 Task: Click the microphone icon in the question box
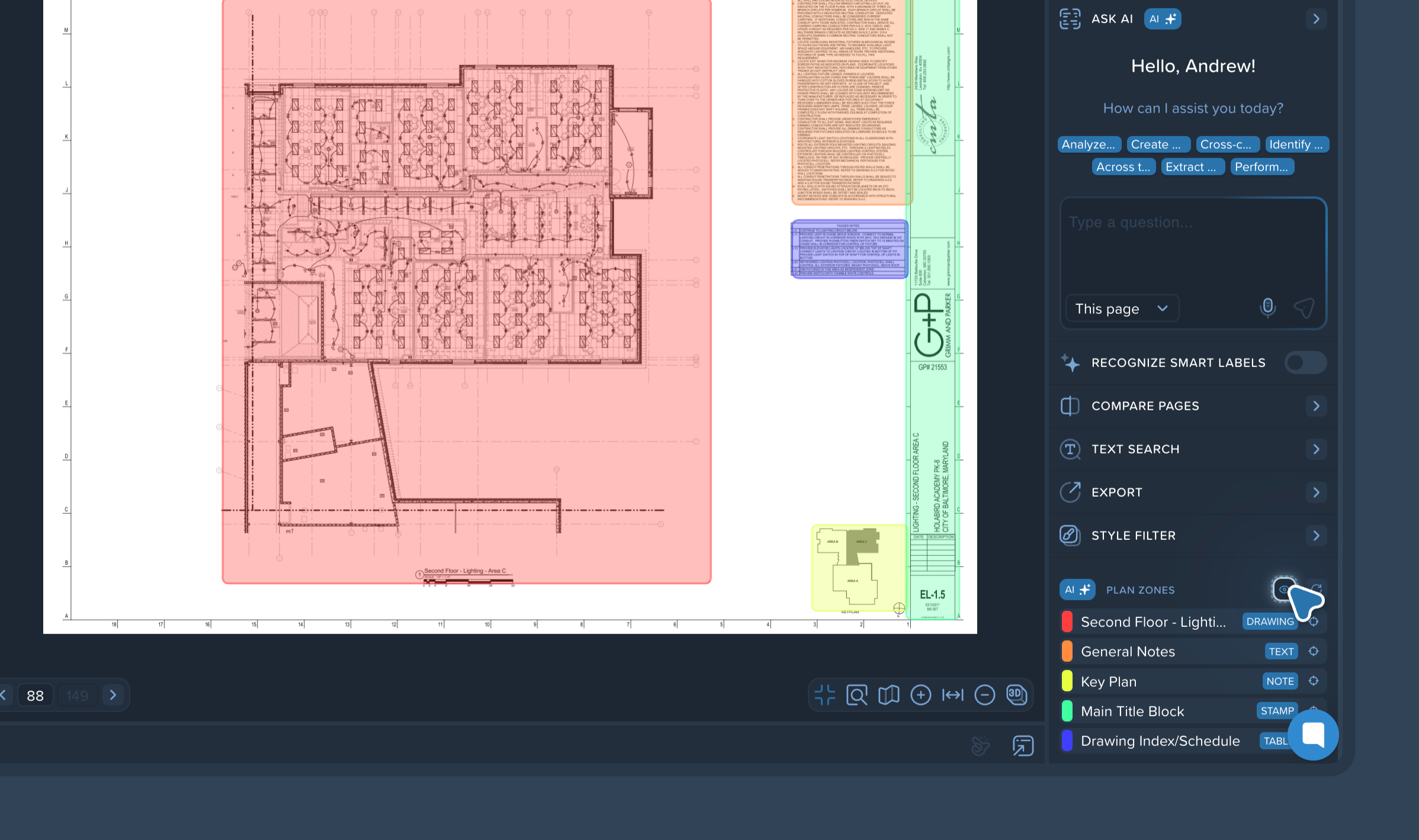click(x=1267, y=307)
